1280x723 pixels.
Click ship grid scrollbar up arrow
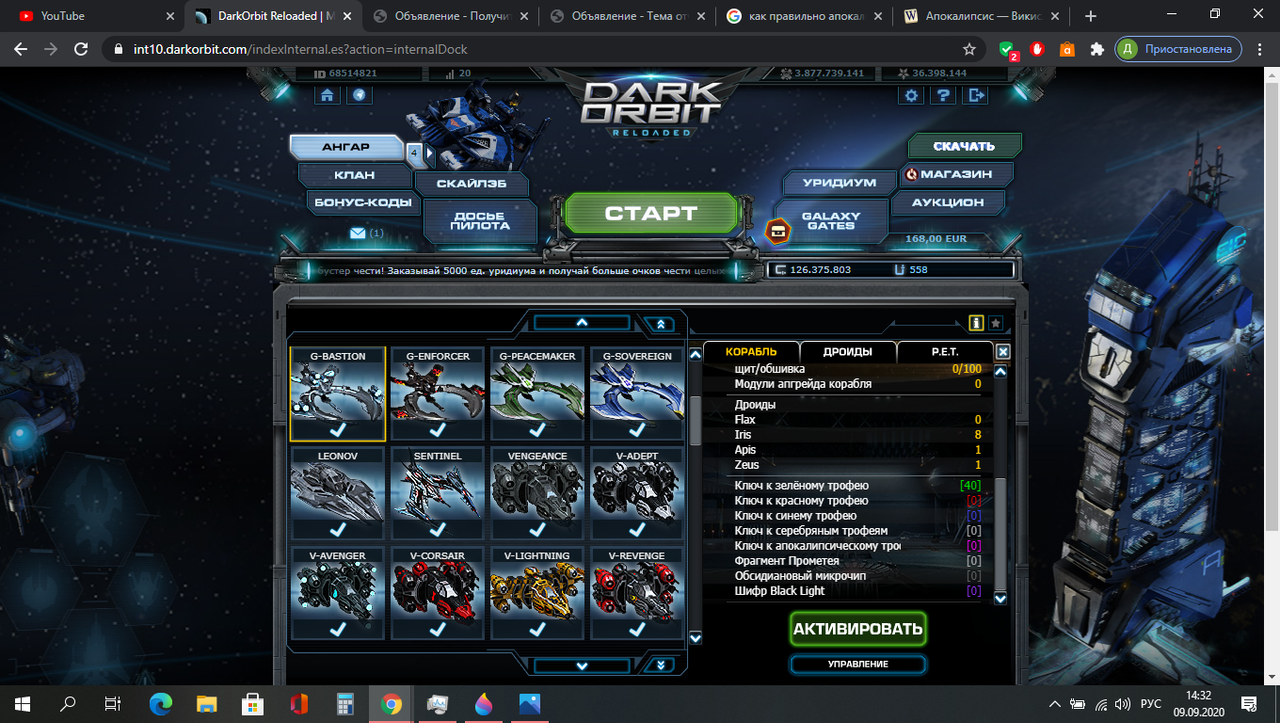(x=696, y=355)
